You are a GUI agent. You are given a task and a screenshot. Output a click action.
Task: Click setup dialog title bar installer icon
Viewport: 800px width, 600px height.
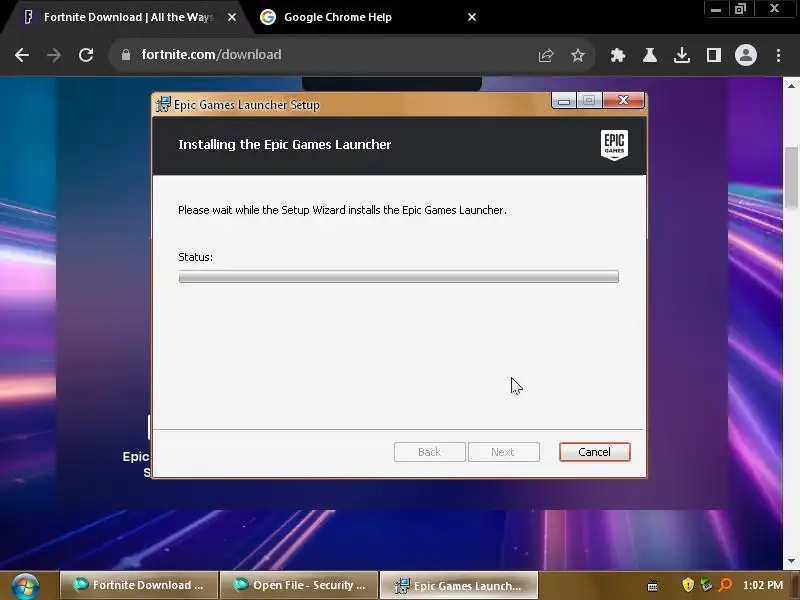[163, 104]
